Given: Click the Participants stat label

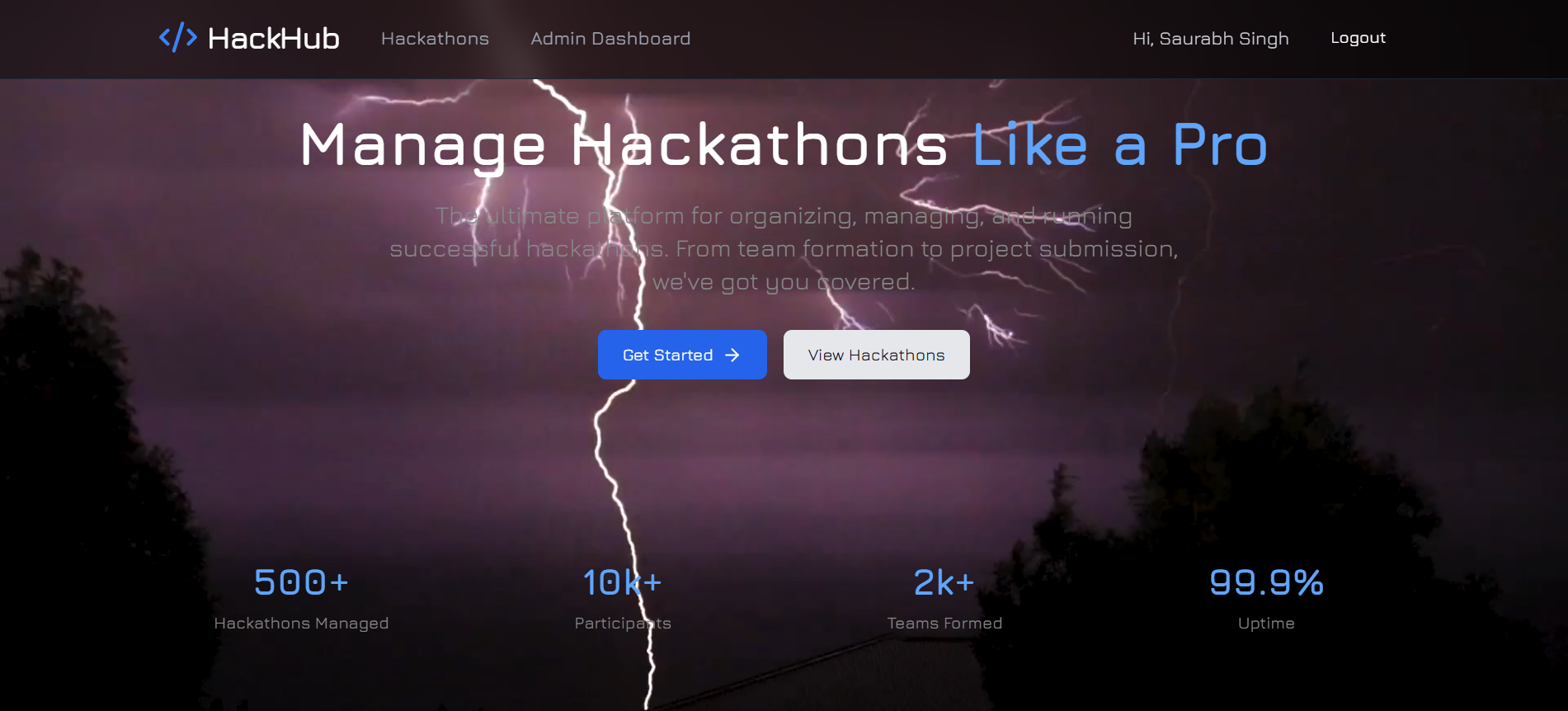Looking at the screenshot, I should click(623, 624).
